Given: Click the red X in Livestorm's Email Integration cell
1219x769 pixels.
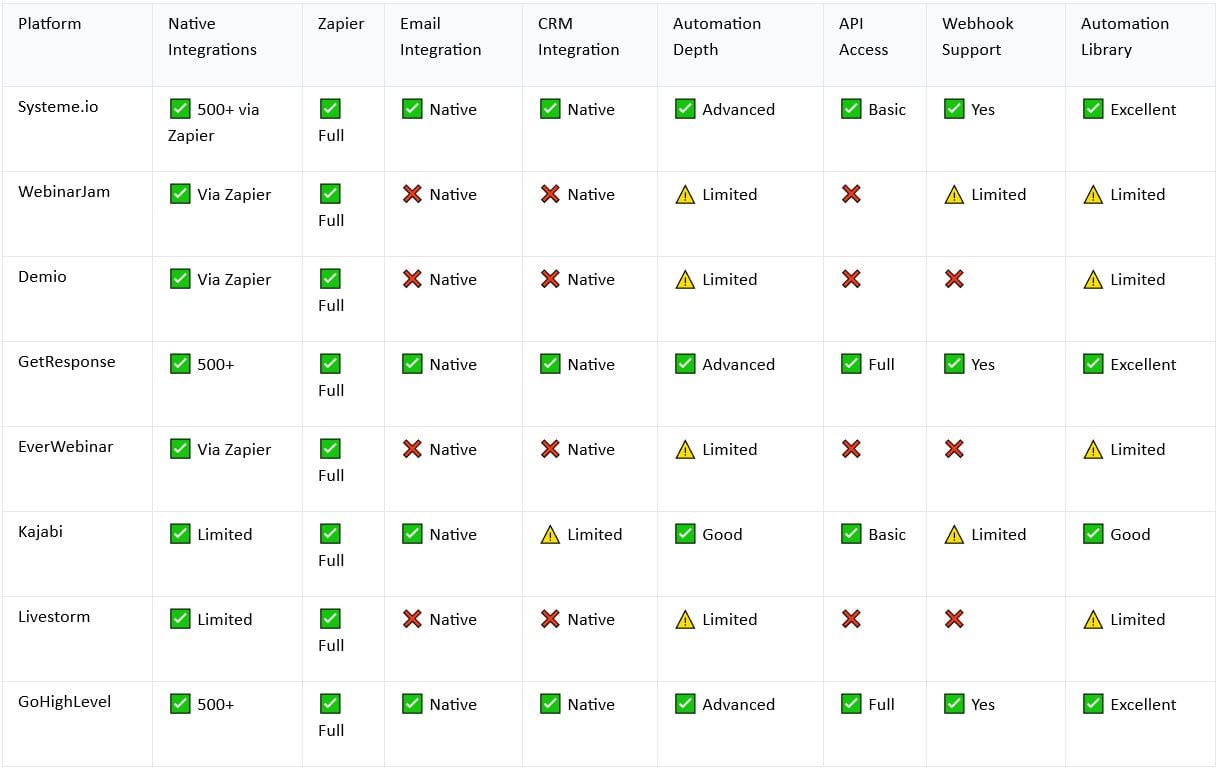Looking at the screenshot, I should [412, 619].
